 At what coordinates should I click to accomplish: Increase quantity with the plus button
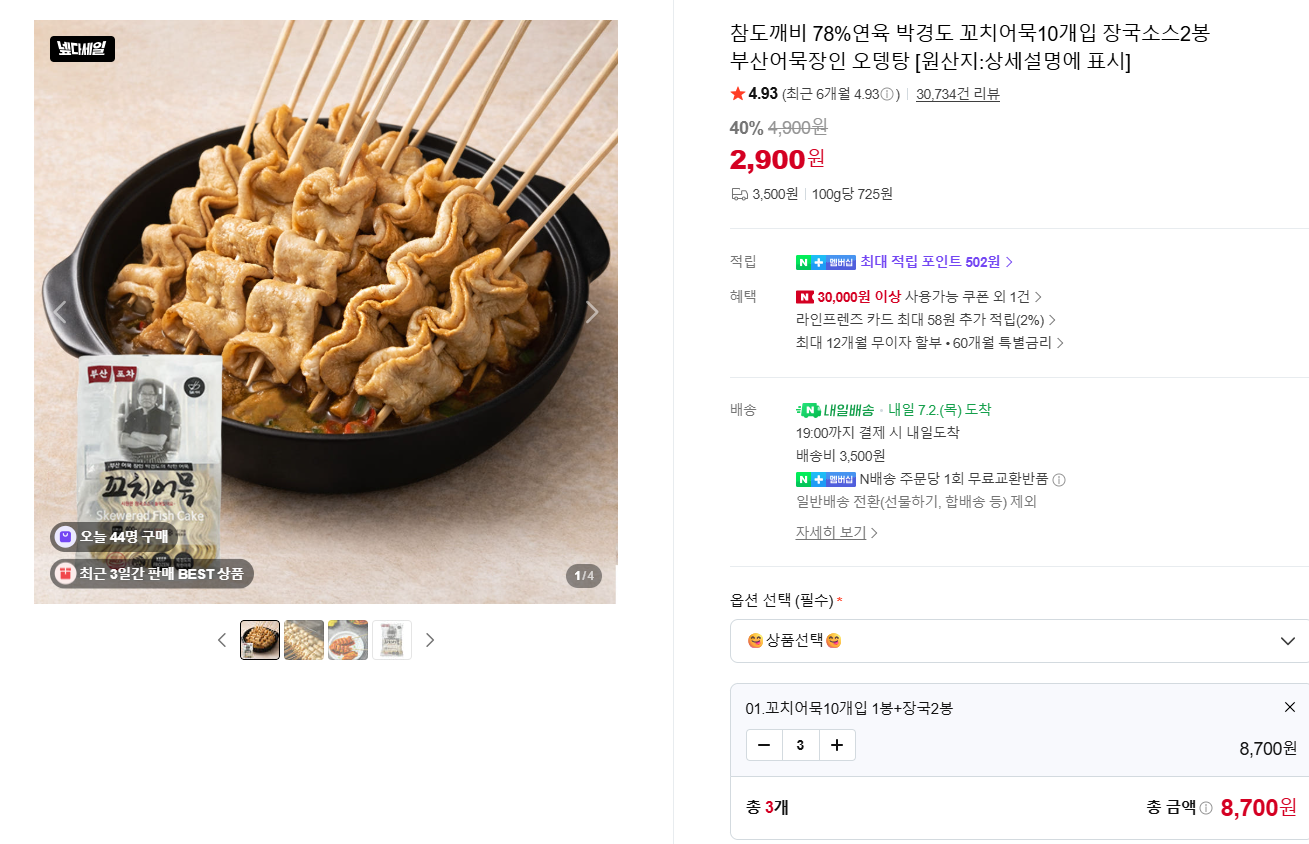click(x=837, y=745)
